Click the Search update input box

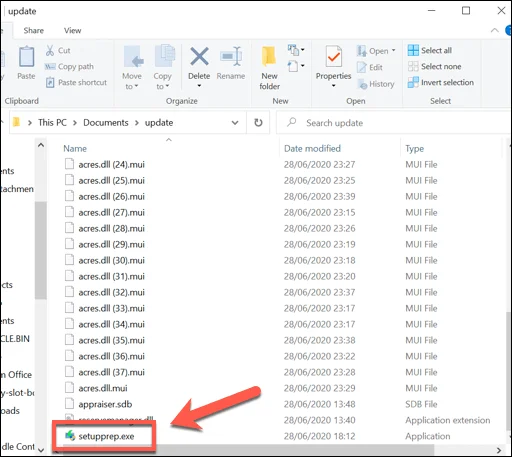393,123
